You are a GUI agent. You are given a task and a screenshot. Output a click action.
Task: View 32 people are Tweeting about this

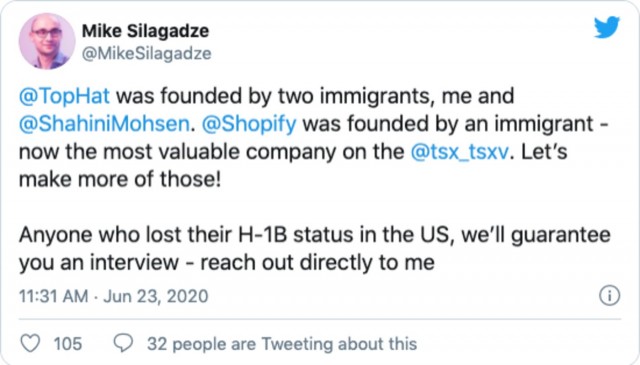(x=282, y=344)
